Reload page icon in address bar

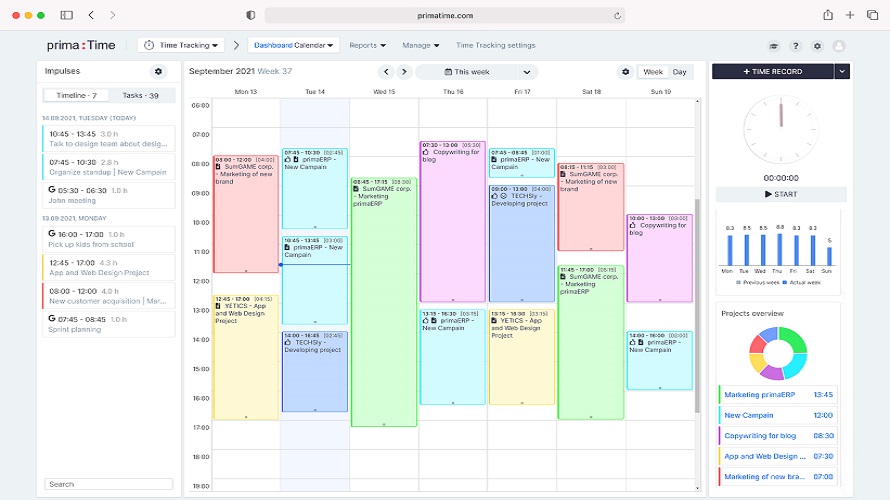coord(617,16)
